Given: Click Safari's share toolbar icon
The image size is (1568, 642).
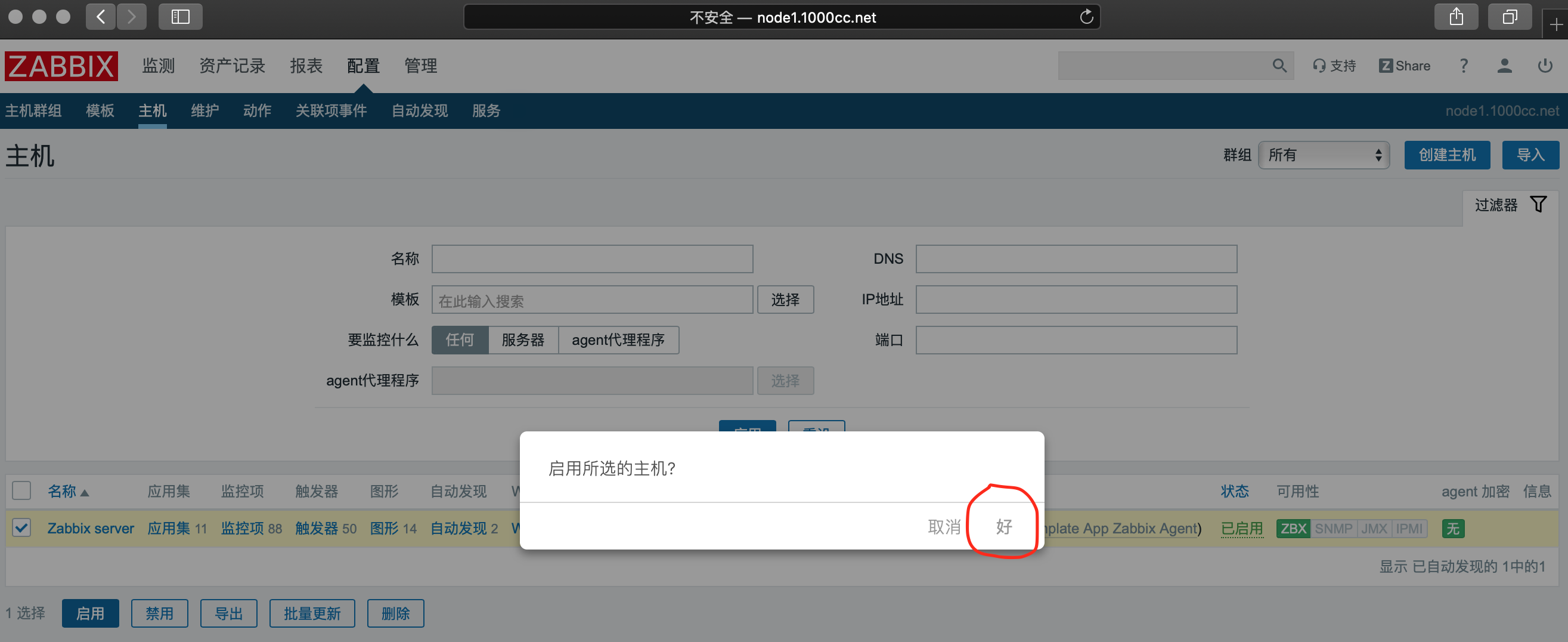Looking at the screenshot, I should 1455,17.
